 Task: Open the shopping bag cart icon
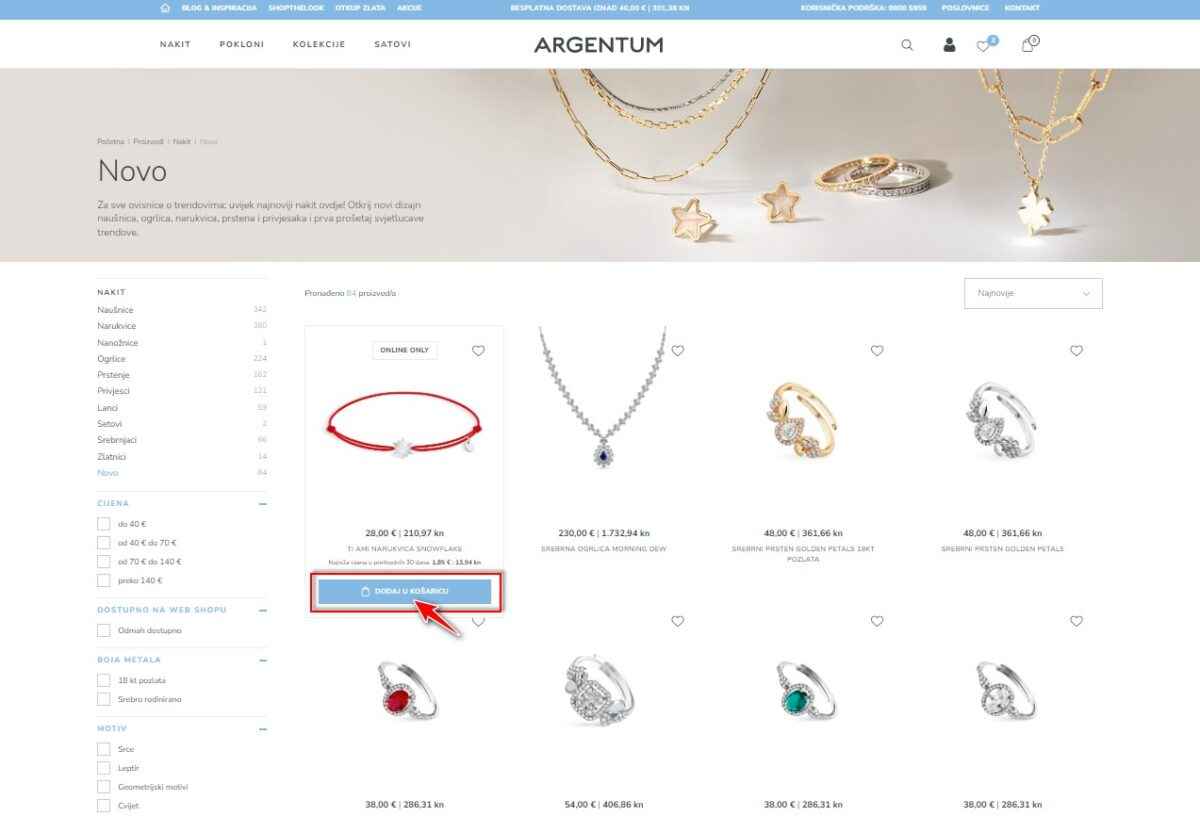tap(1028, 45)
